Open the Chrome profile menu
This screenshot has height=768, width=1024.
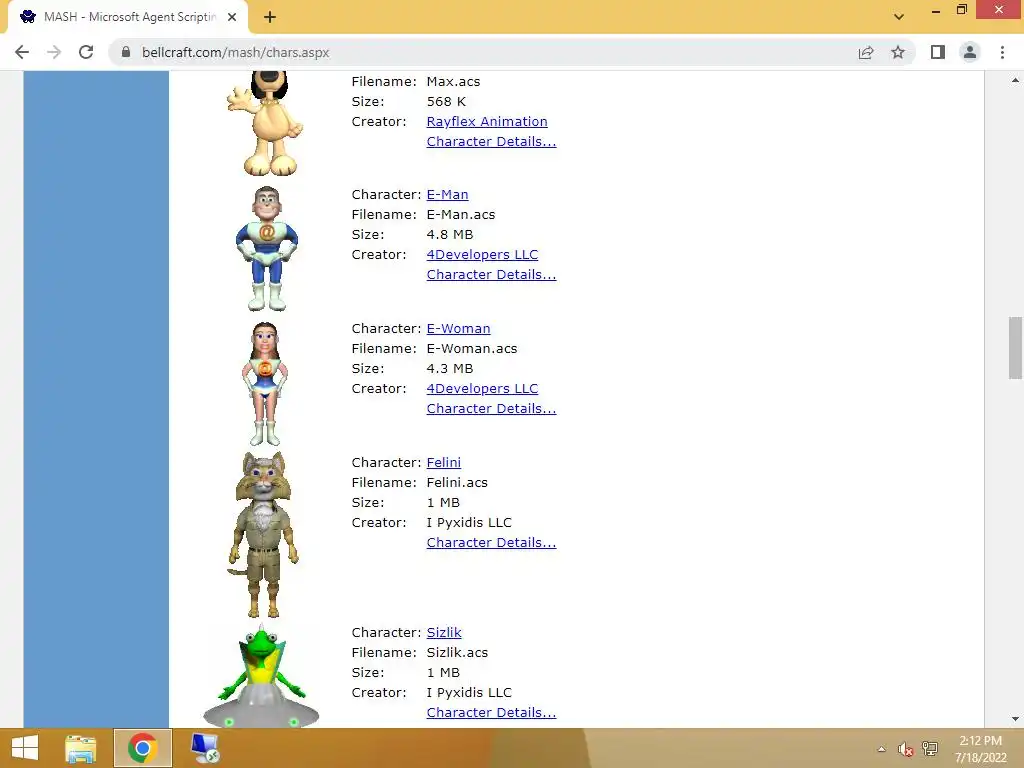pyautogui.click(x=970, y=52)
